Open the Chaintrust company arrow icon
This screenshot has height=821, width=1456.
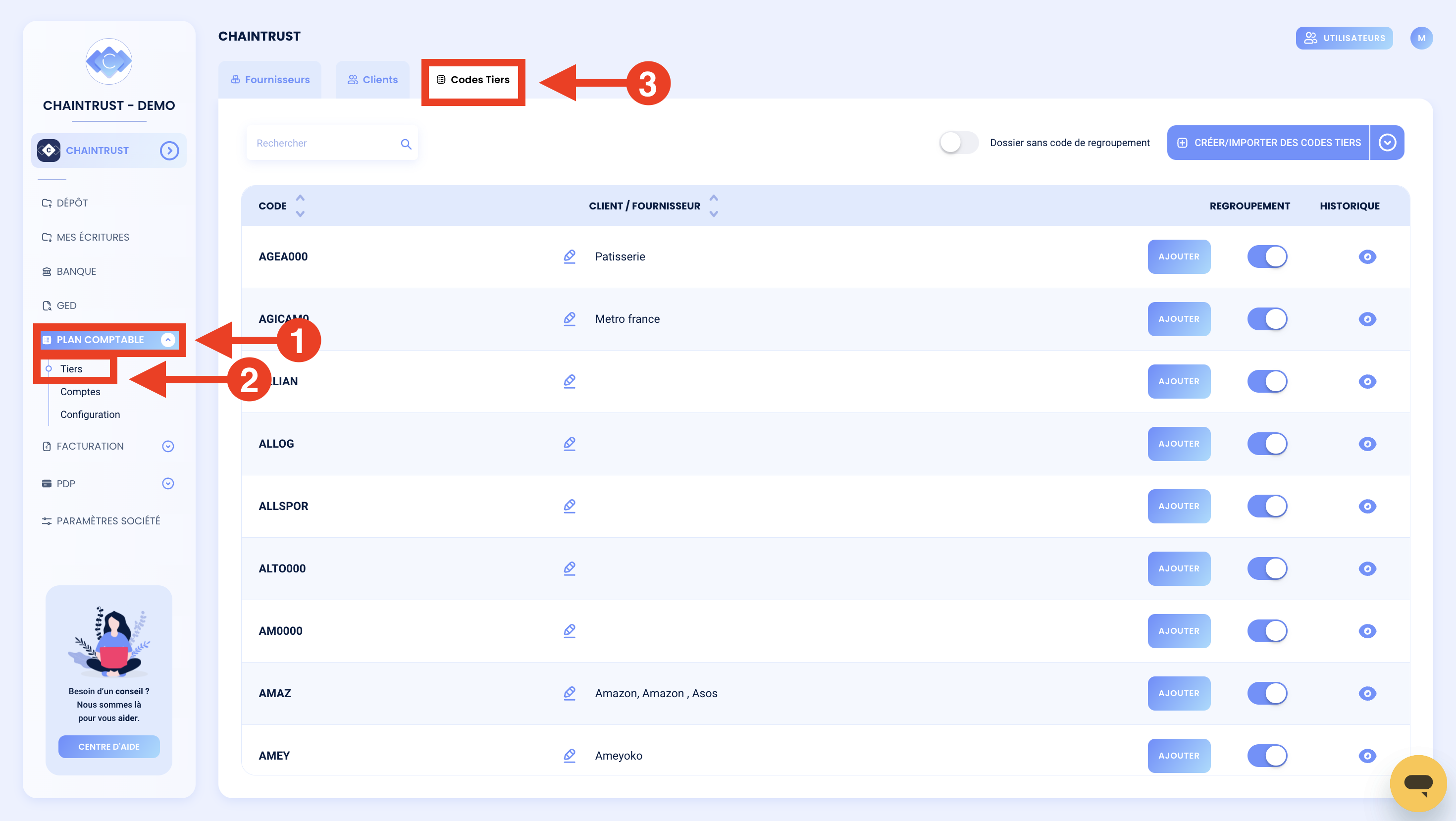(169, 151)
